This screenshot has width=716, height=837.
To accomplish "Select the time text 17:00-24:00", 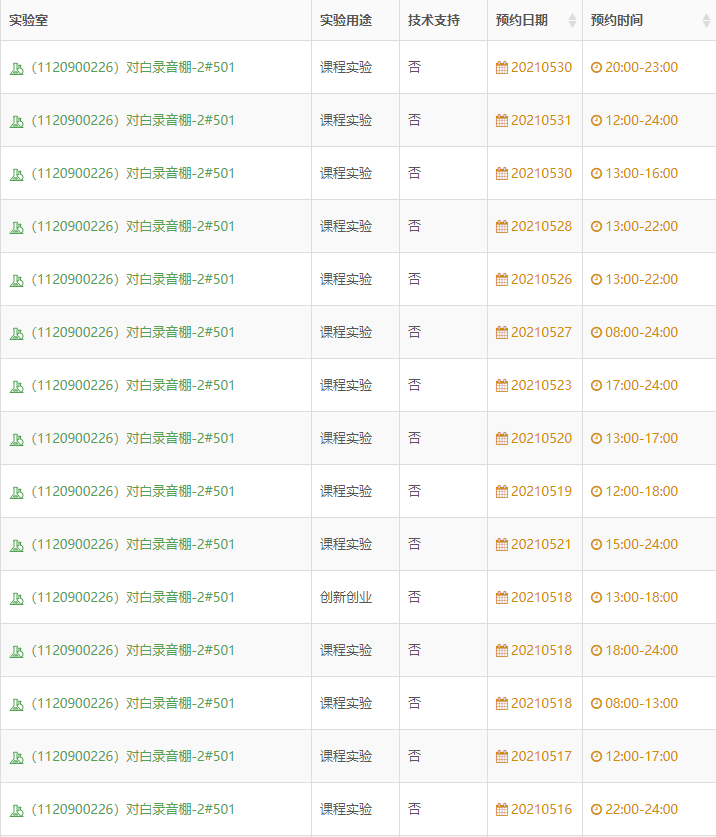I will [x=642, y=385].
